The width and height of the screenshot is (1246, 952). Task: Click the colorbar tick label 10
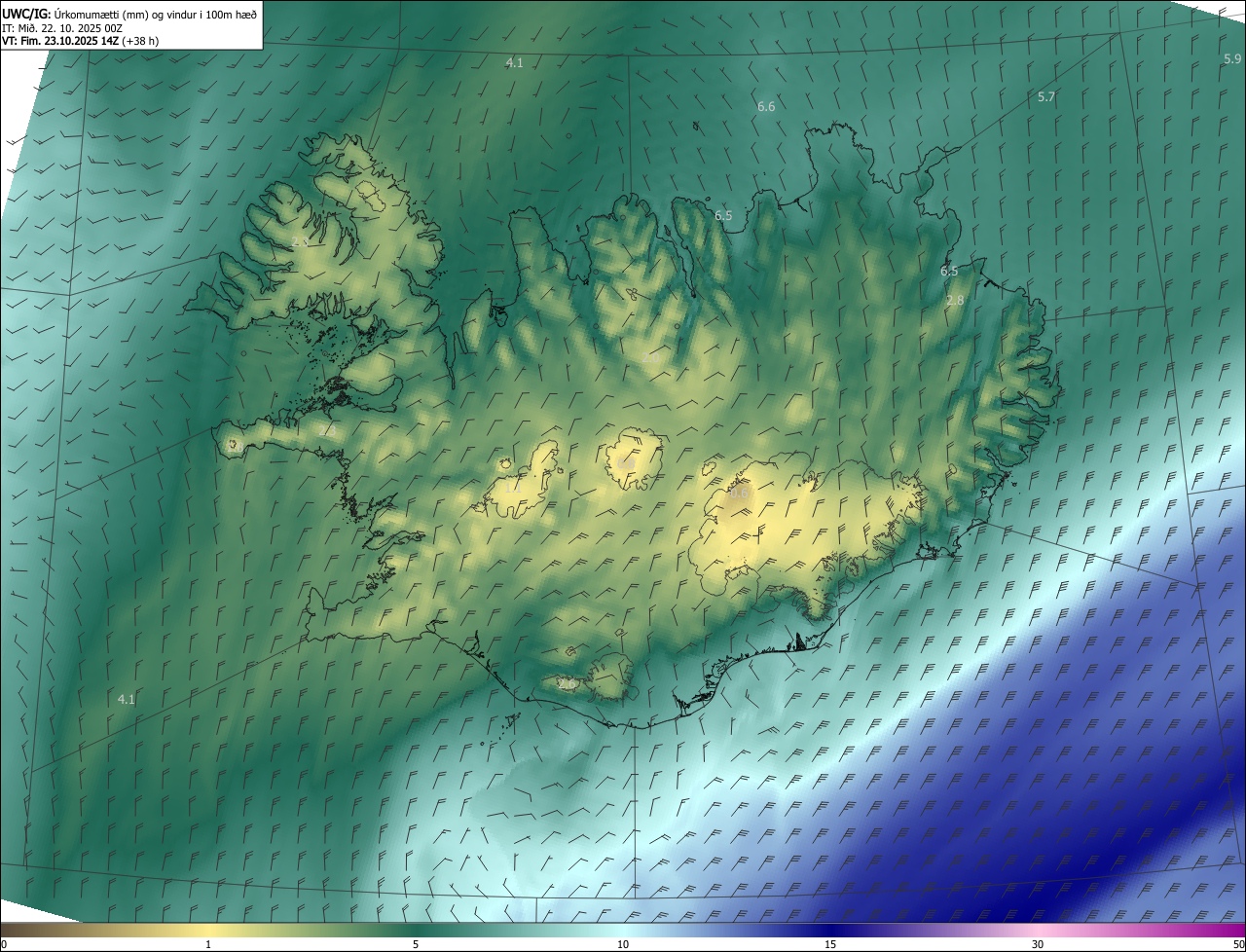click(623, 944)
